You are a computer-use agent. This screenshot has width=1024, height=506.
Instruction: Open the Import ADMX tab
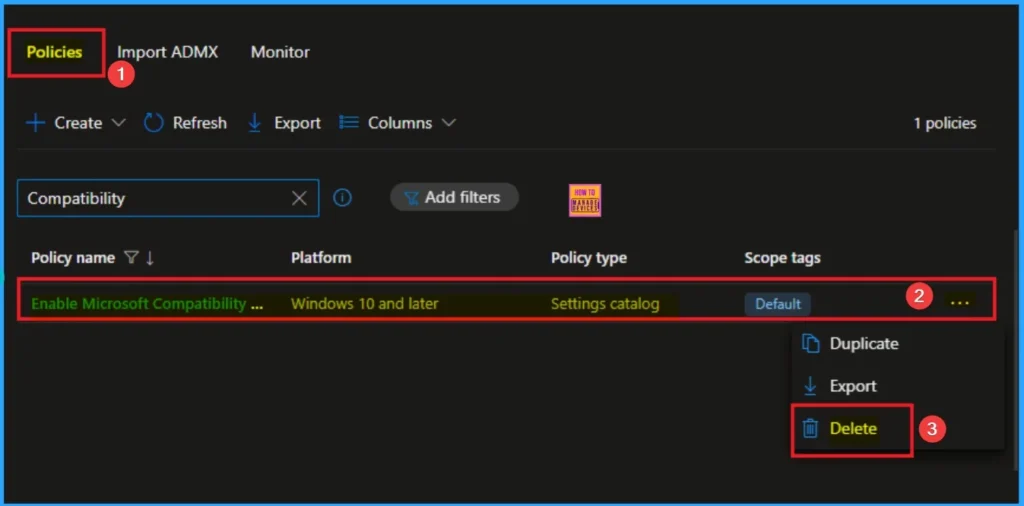tap(167, 52)
